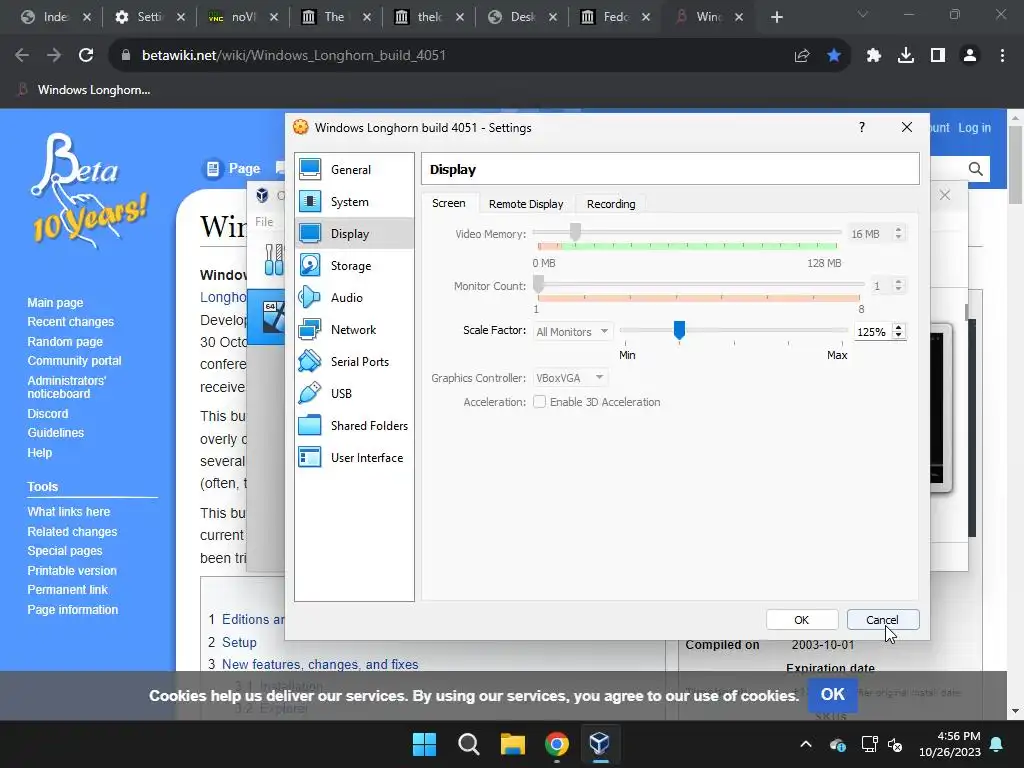1024x768 pixels.
Task: Open Chrome downloads icon
Action: [906, 56]
